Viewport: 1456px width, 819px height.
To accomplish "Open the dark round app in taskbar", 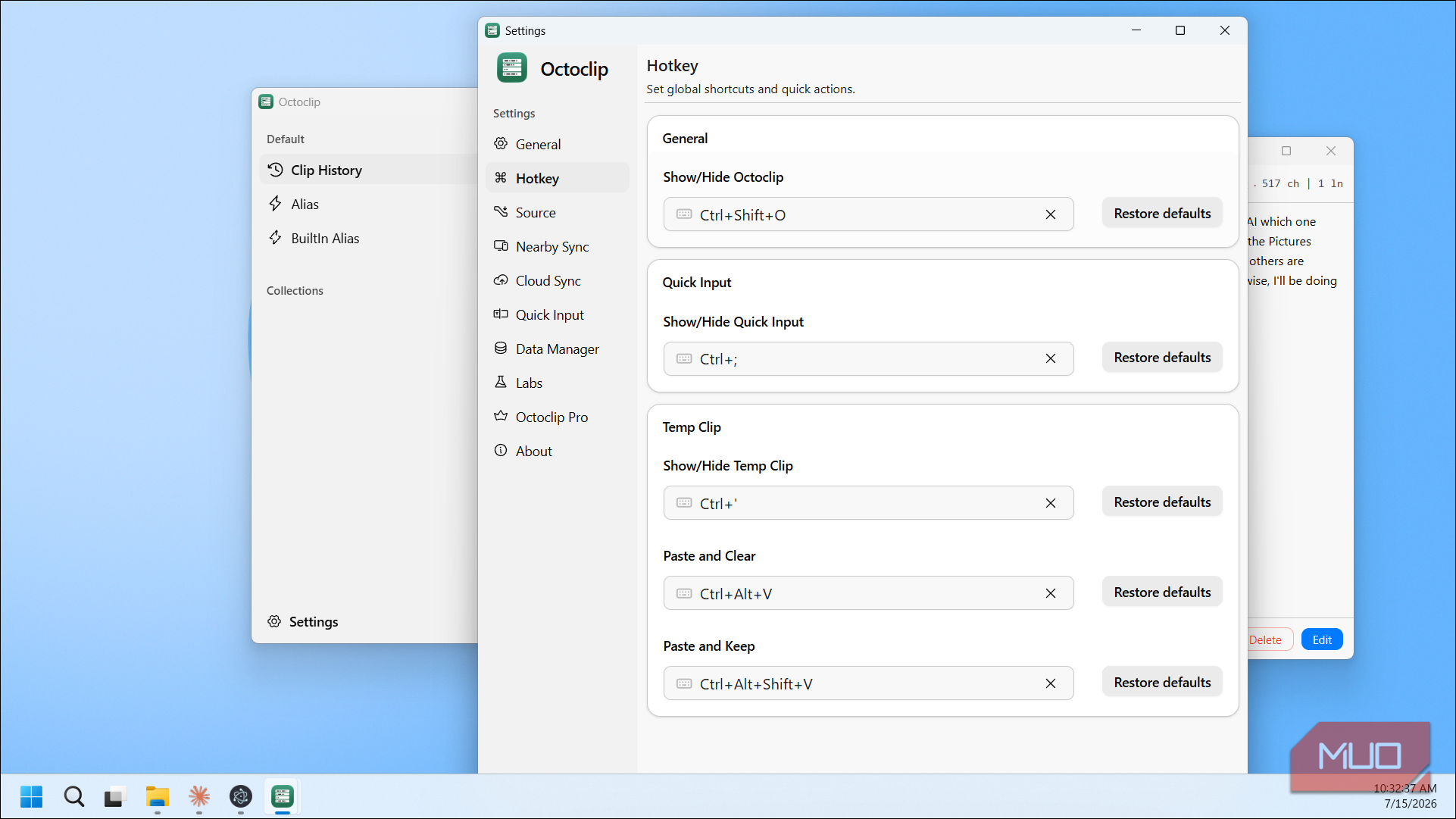I will point(241,796).
